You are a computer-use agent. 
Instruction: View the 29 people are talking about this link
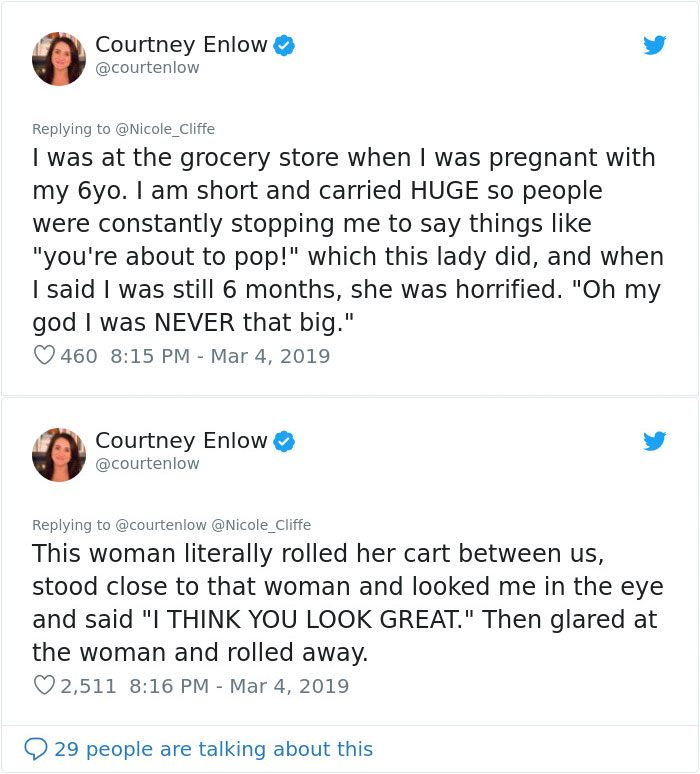pos(213,749)
